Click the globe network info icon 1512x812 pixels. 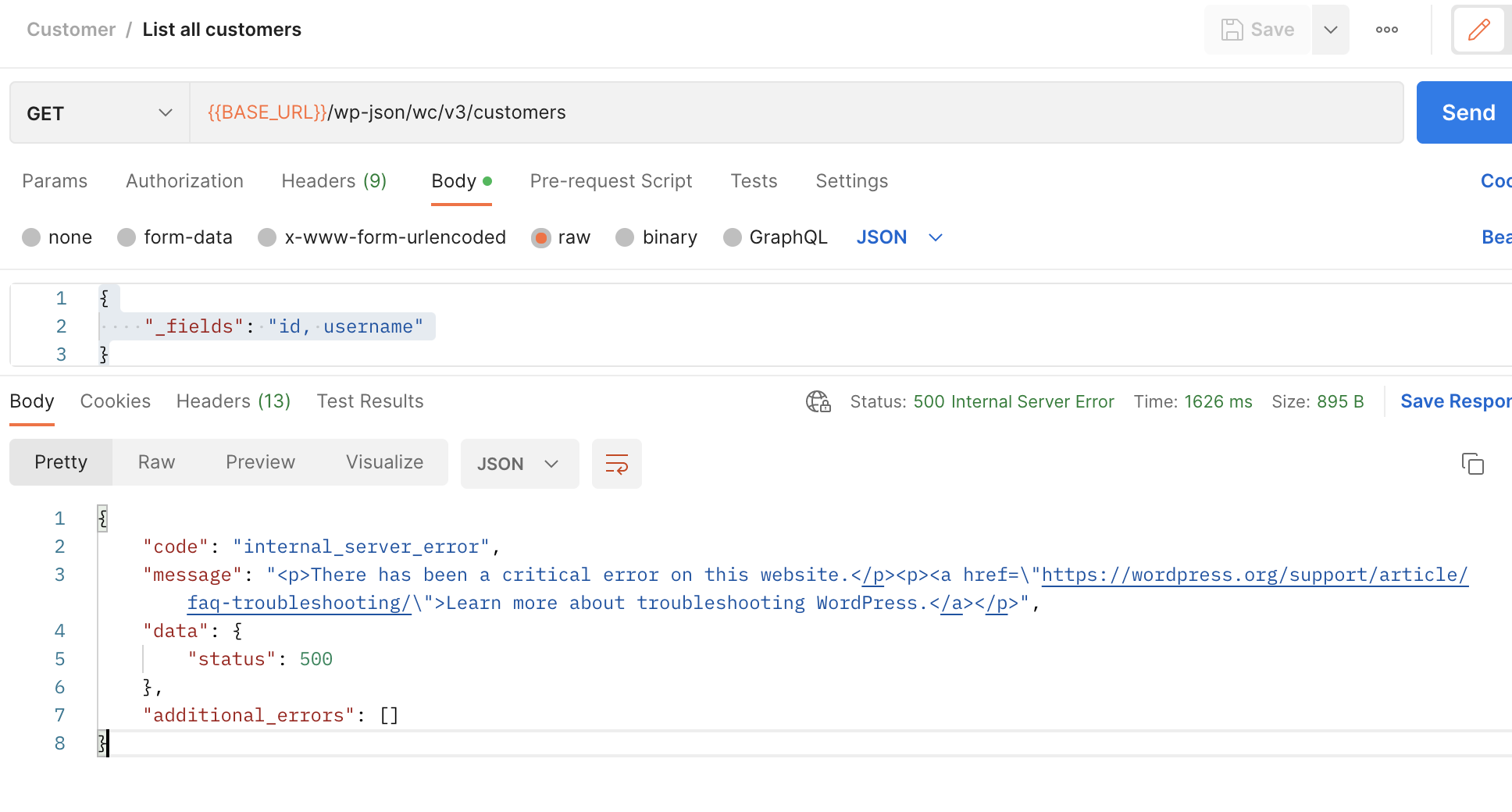[818, 401]
